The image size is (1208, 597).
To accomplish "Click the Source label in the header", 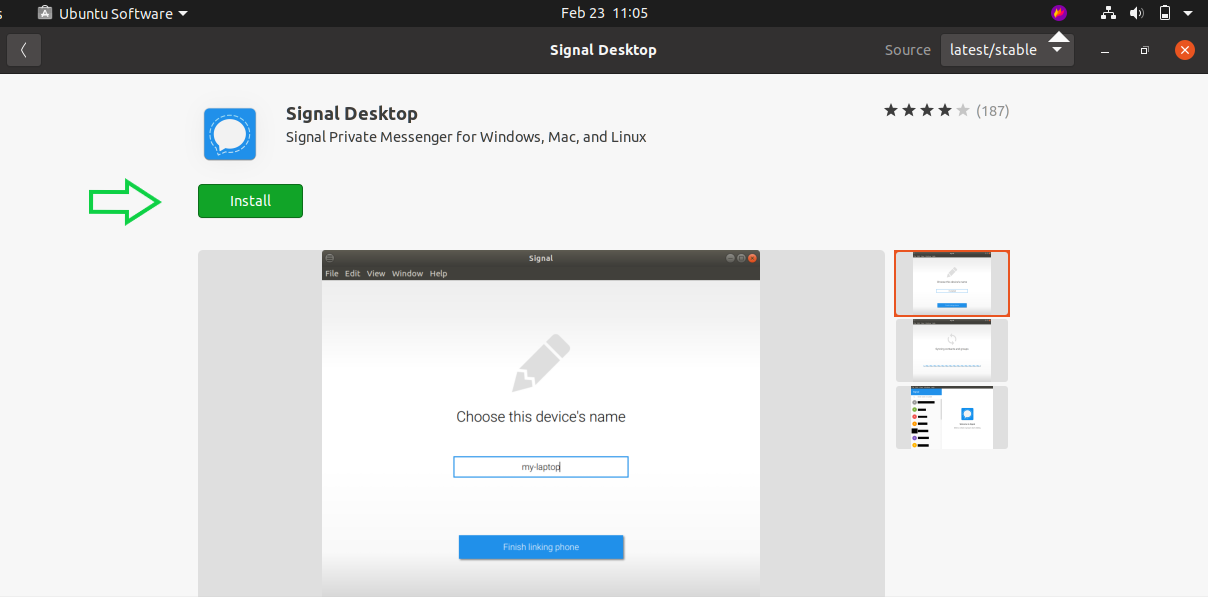I will pyautogui.click(x=908, y=50).
